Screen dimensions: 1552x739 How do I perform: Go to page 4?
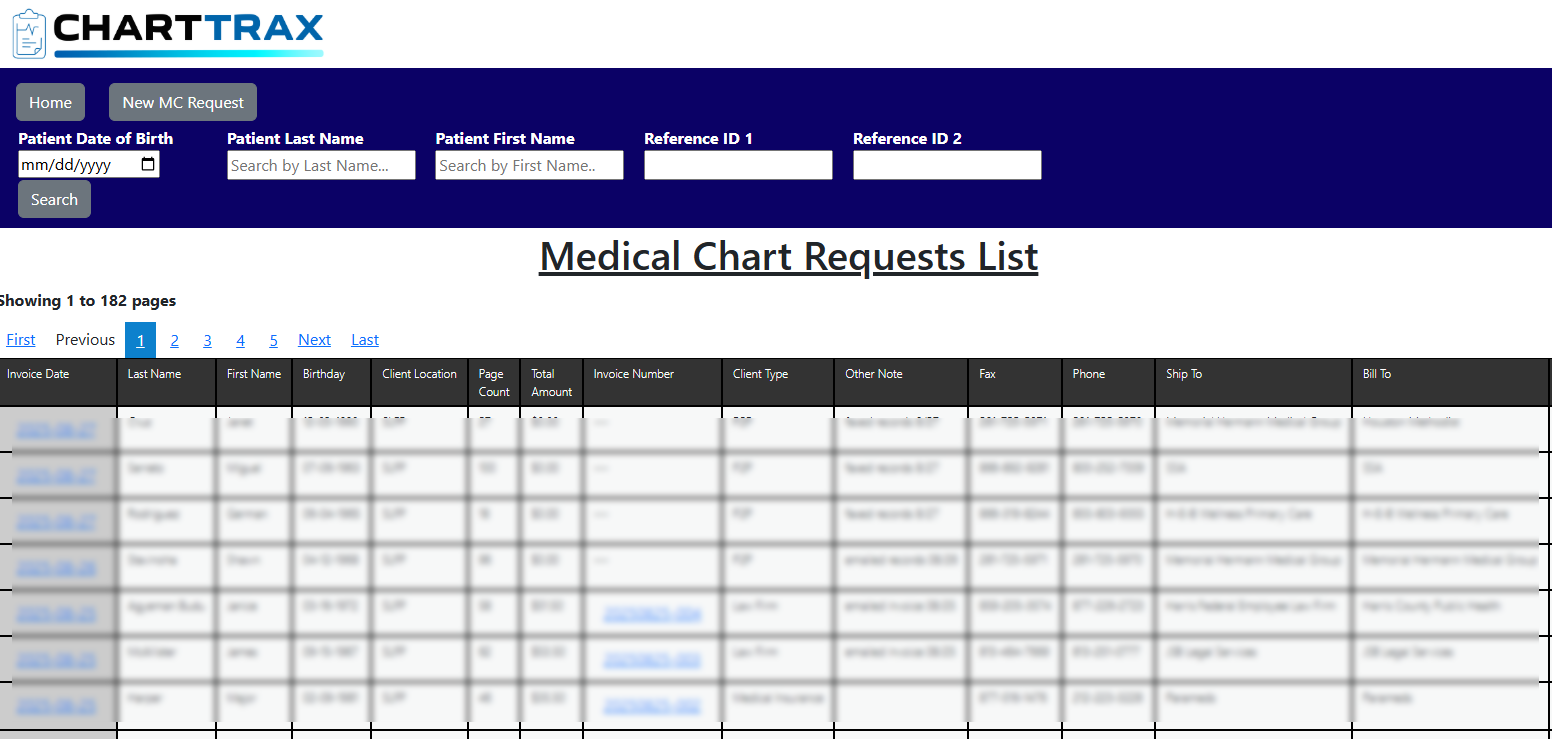[240, 340]
